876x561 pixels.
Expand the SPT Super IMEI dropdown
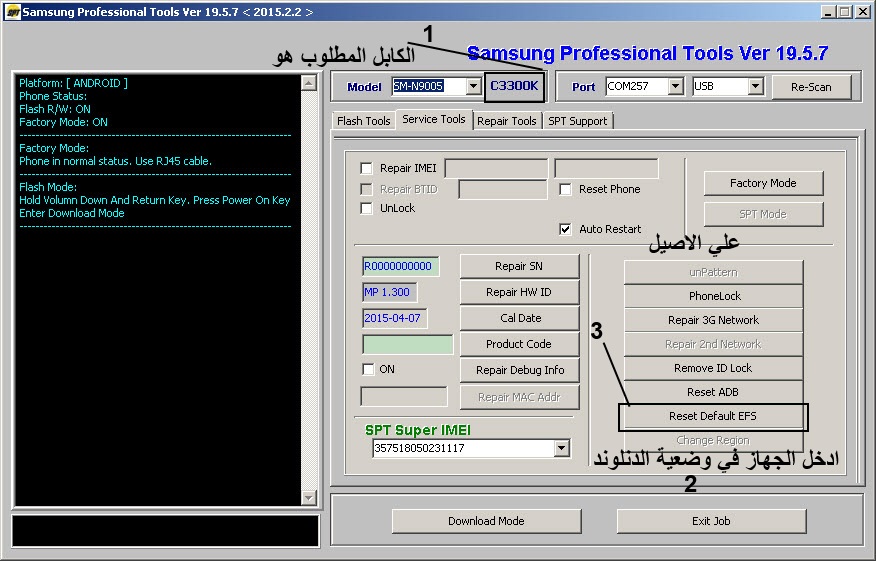click(x=561, y=448)
